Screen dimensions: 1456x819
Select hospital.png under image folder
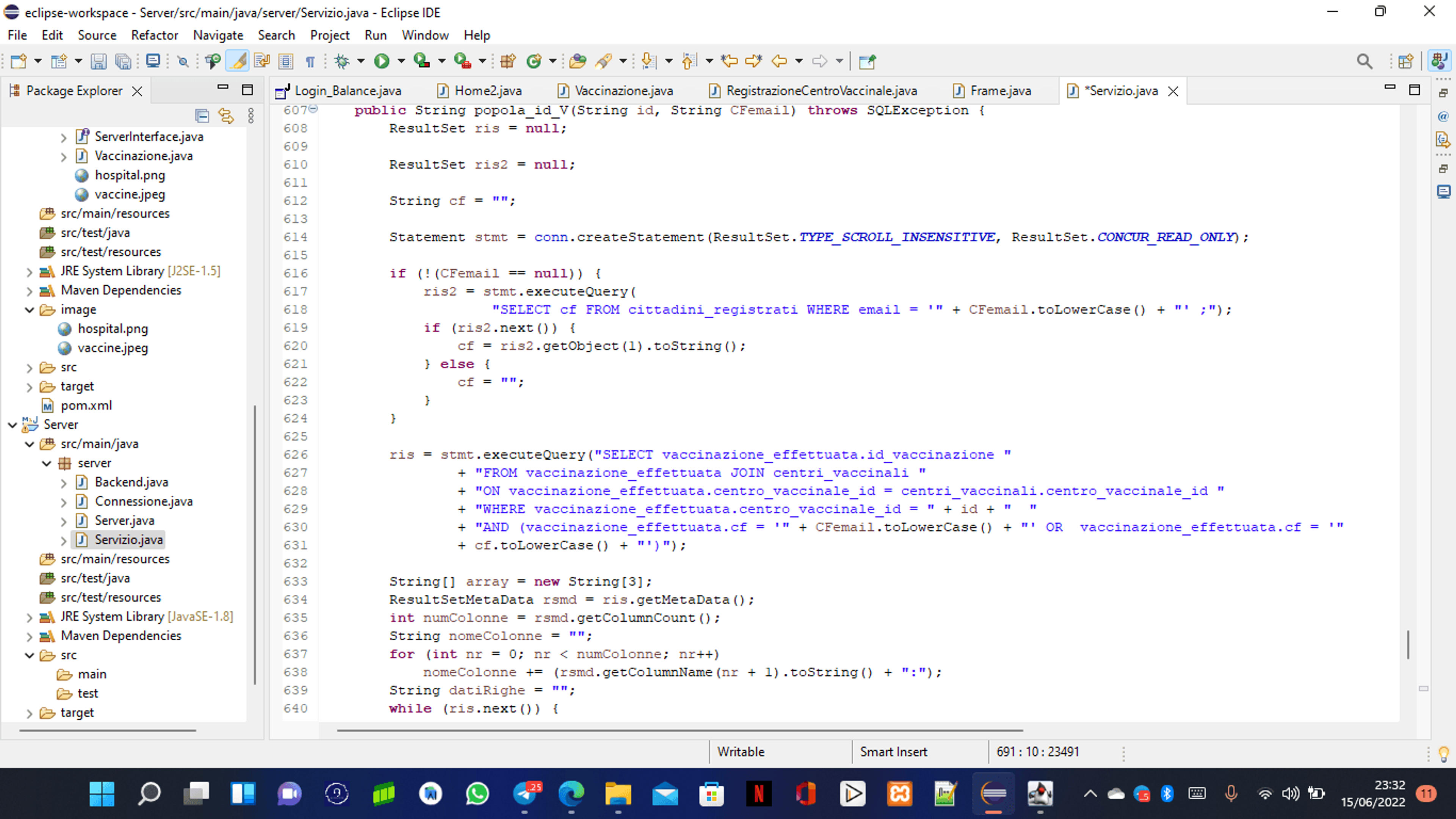113,329
